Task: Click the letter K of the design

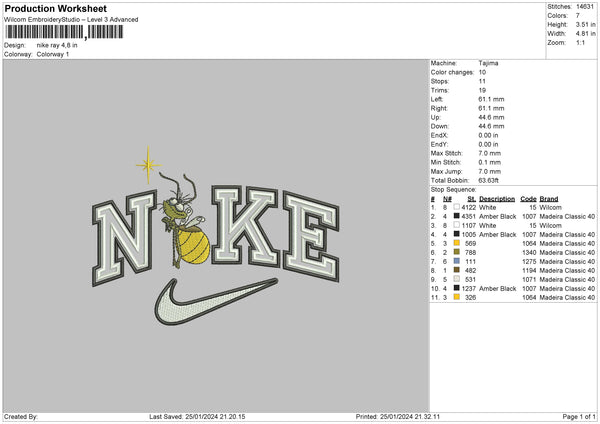Action: 246,225
